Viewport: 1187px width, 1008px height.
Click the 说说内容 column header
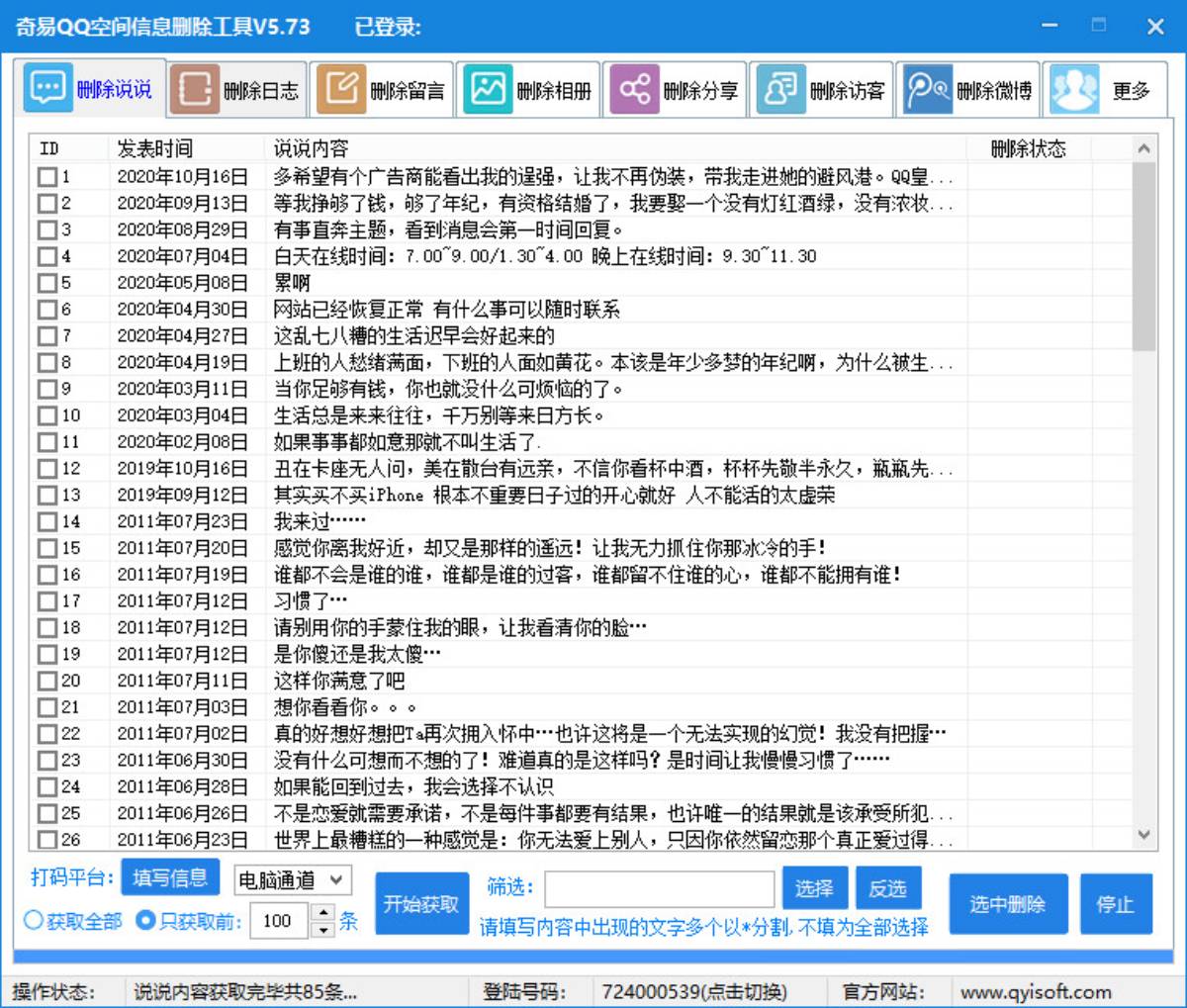[x=312, y=148]
